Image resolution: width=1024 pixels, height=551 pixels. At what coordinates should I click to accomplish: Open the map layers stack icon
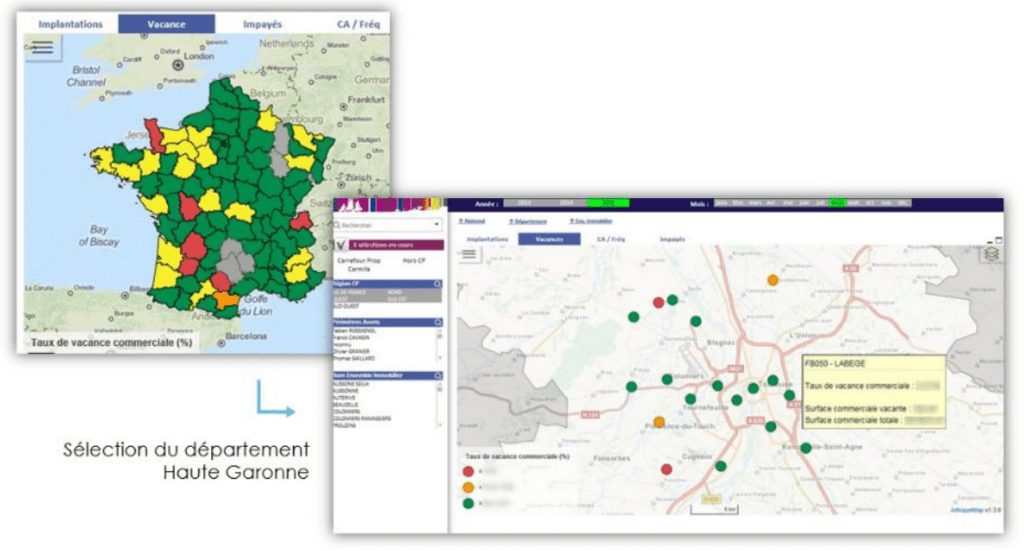(990, 254)
